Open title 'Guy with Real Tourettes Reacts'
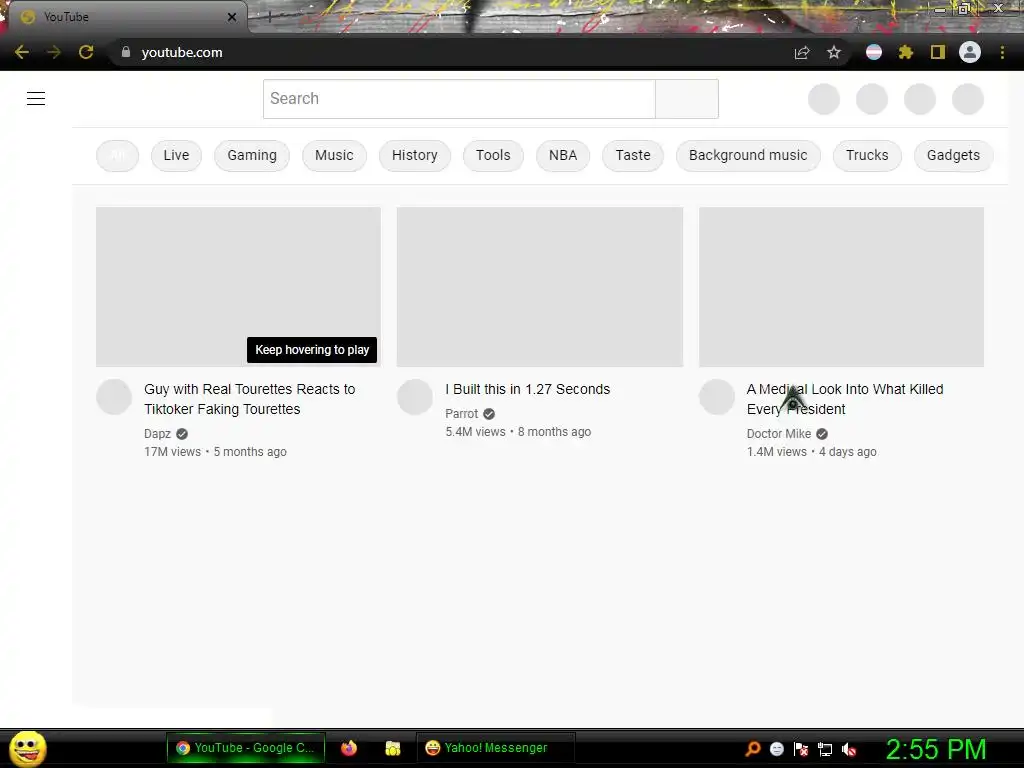This screenshot has width=1024, height=768. [x=249, y=399]
